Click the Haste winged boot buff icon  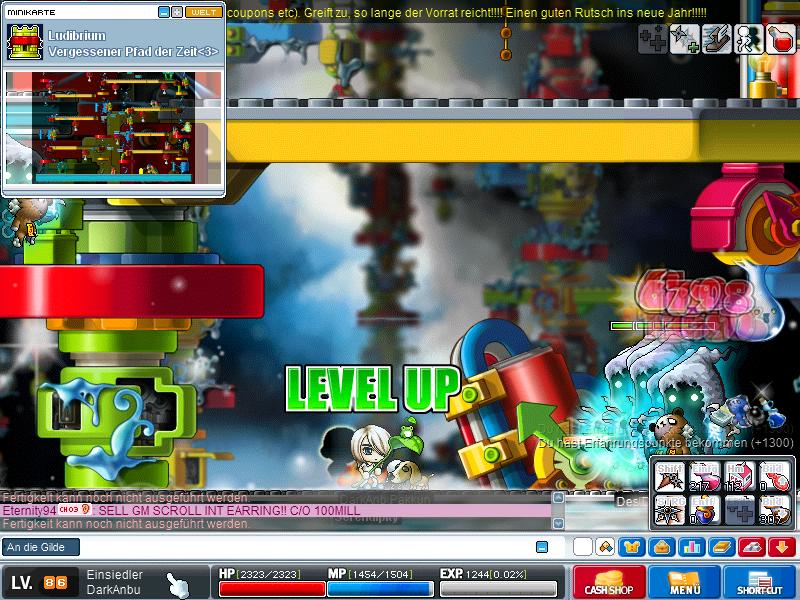click(x=716, y=39)
